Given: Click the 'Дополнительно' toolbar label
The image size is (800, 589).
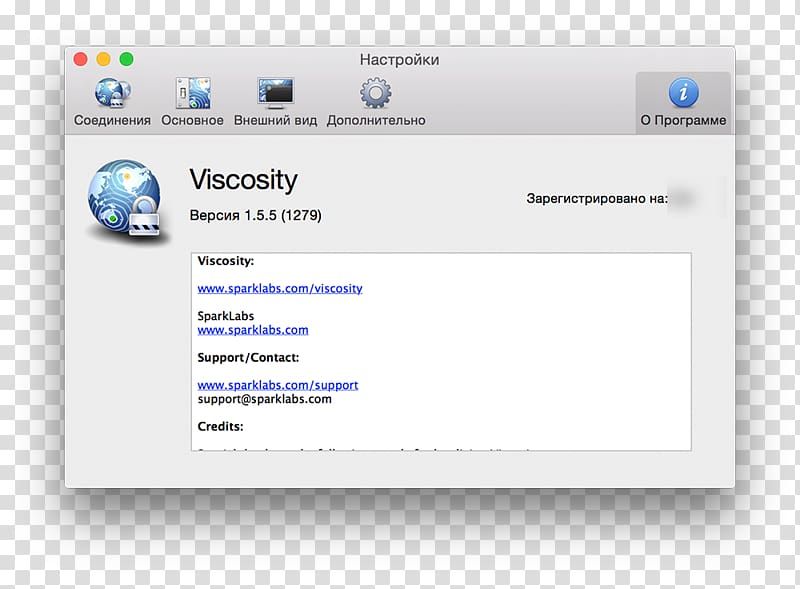Looking at the screenshot, I should coord(375,120).
